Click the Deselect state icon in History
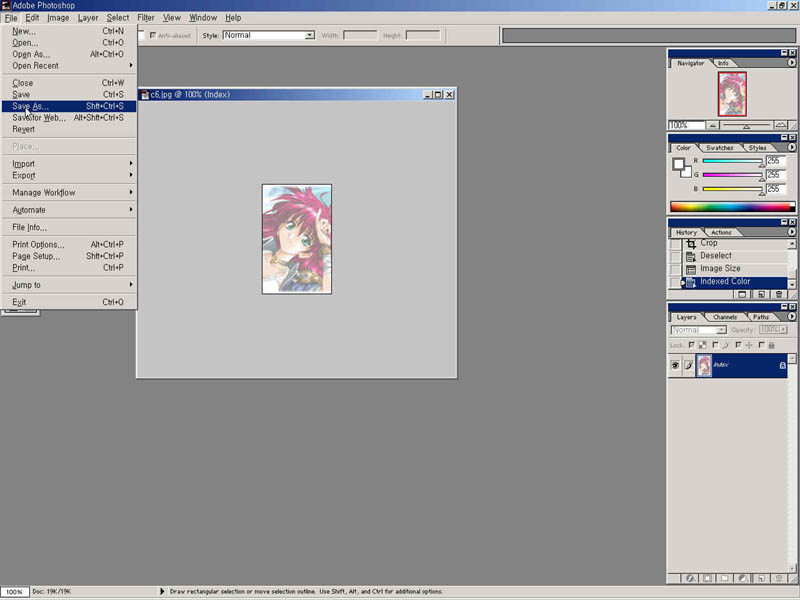 click(691, 256)
